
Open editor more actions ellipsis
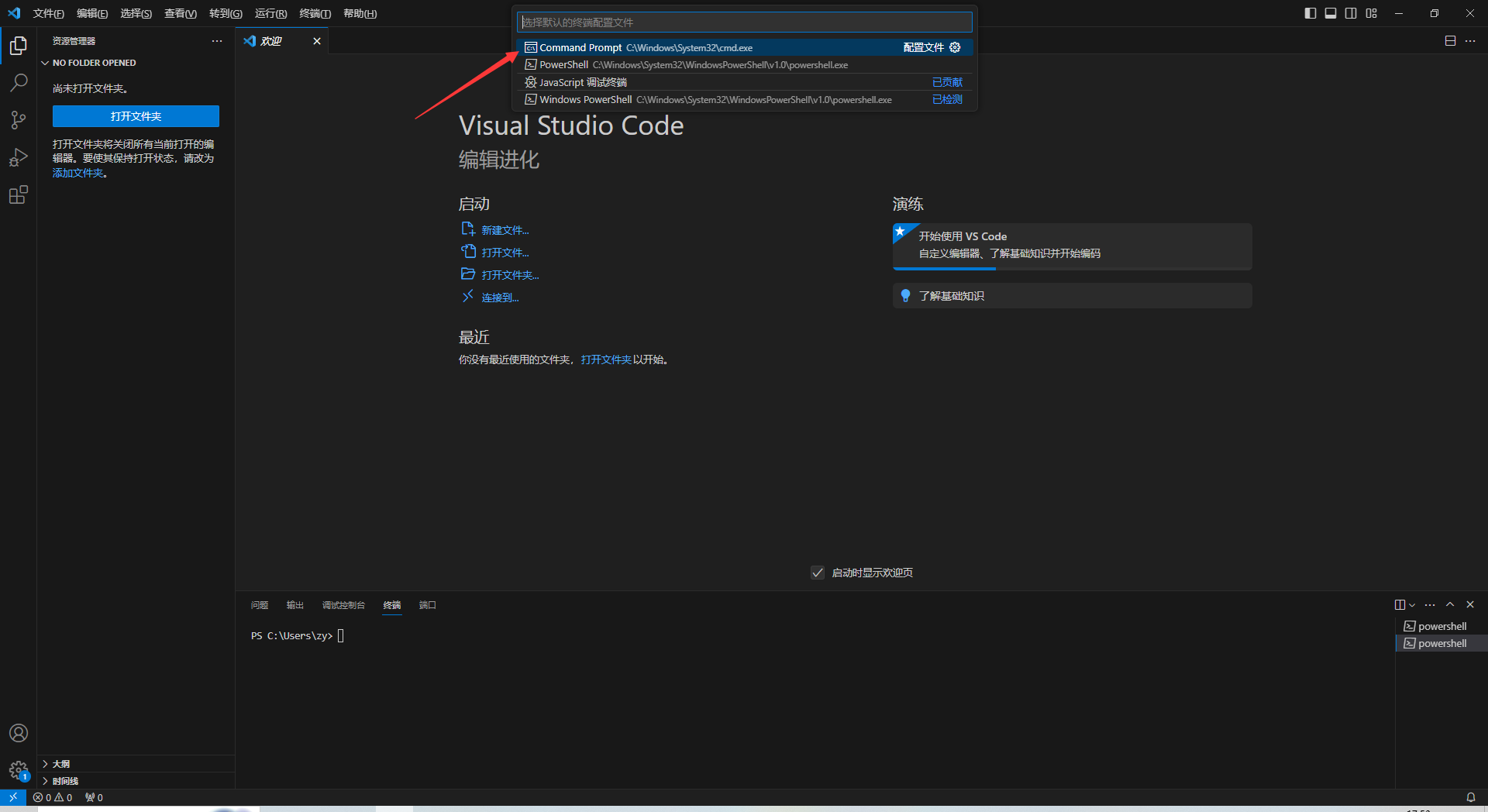point(1470,41)
